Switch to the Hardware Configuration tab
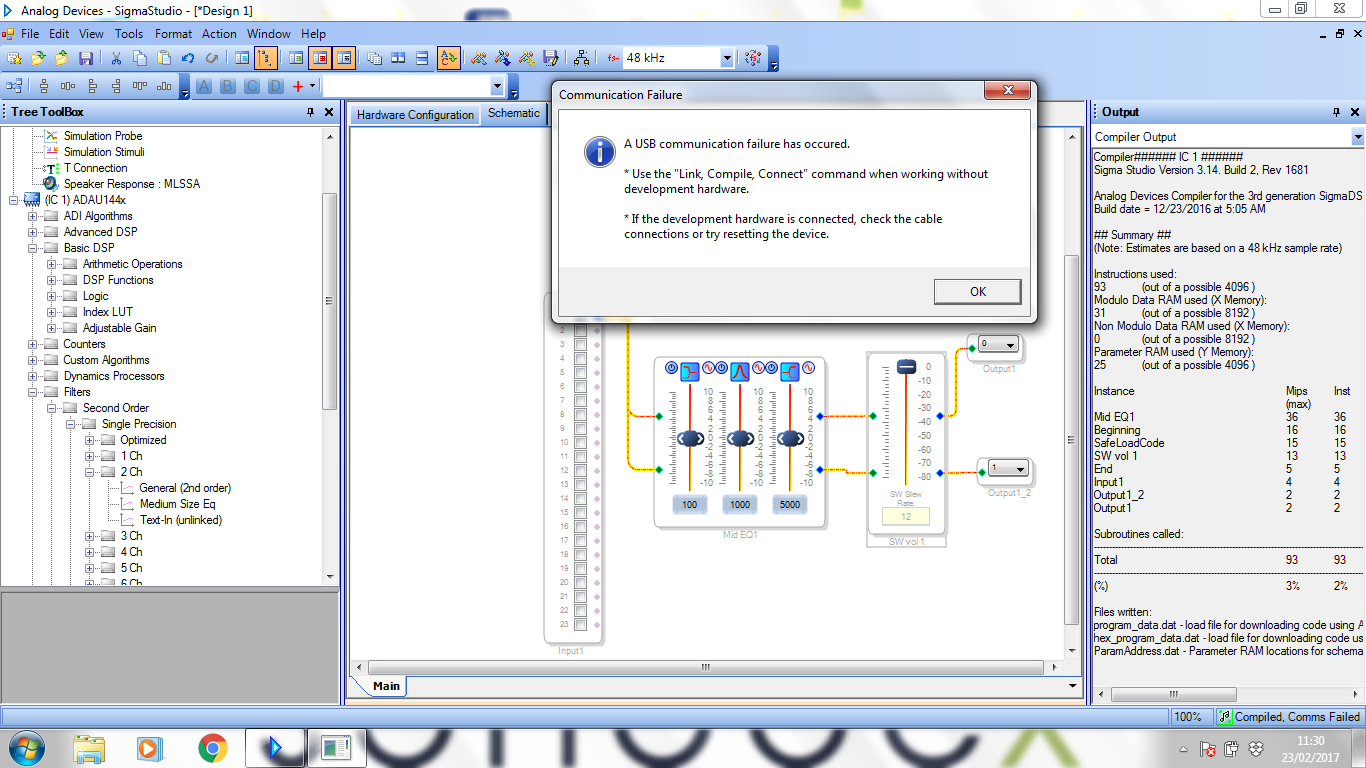 [415, 114]
